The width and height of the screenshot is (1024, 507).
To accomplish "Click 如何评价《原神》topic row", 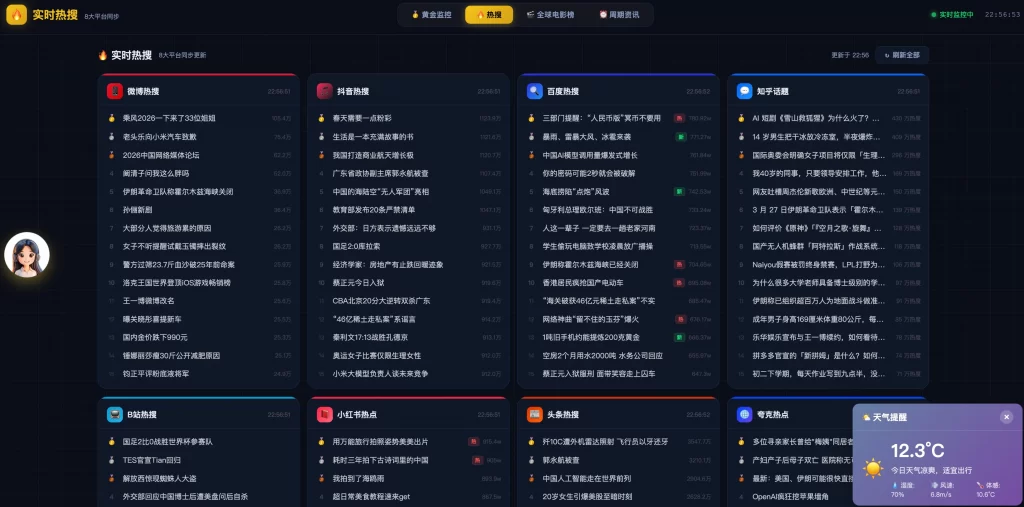I will tap(816, 228).
